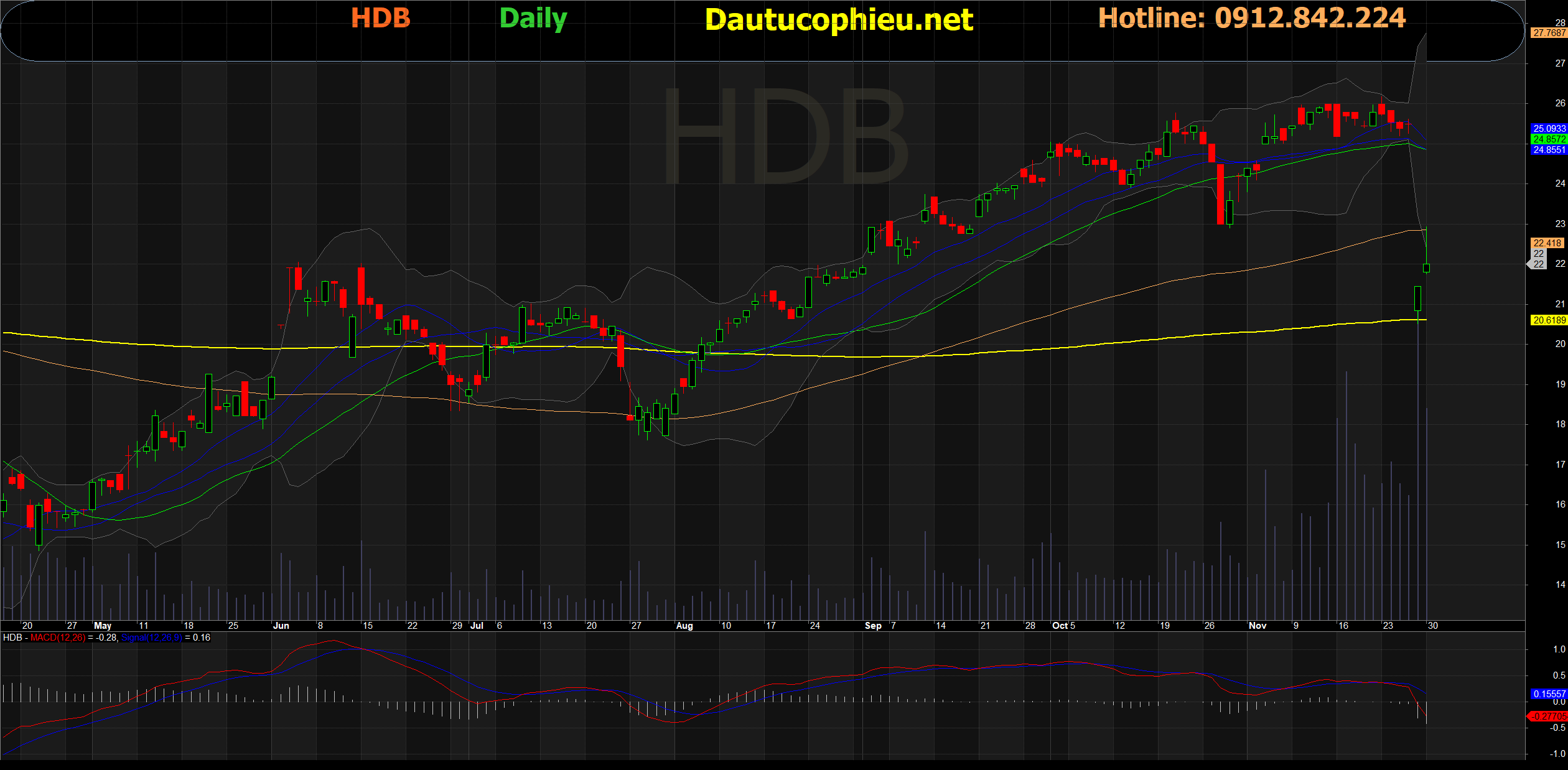Image resolution: width=1568 pixels, height=770 pixels.
Task: Click the Nov marker on the date axis
Action: point(1257,626)
